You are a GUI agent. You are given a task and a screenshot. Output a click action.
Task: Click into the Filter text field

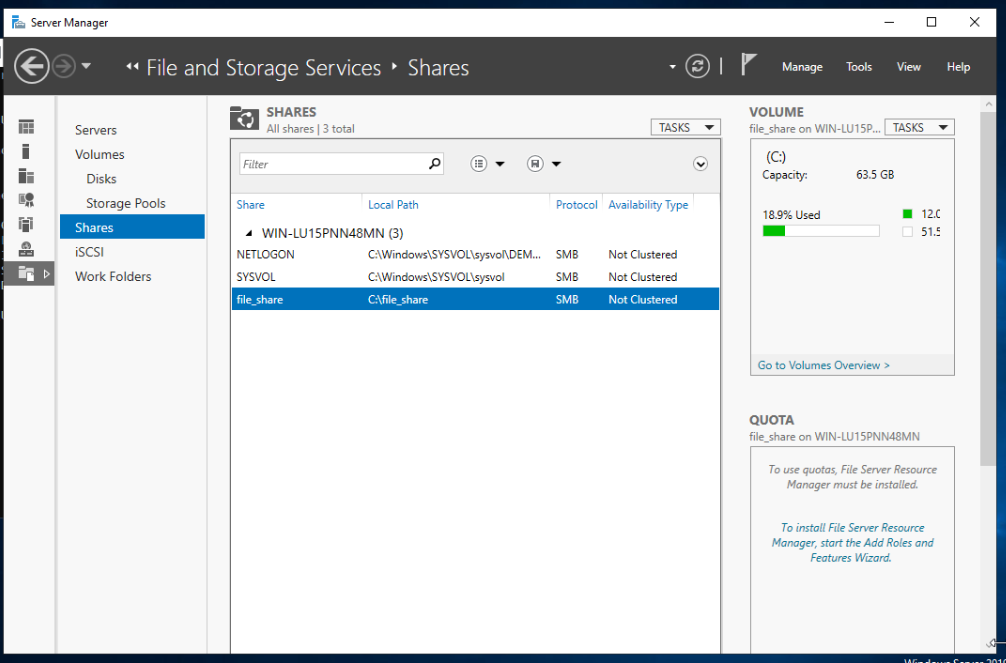[x=332, y=164]
